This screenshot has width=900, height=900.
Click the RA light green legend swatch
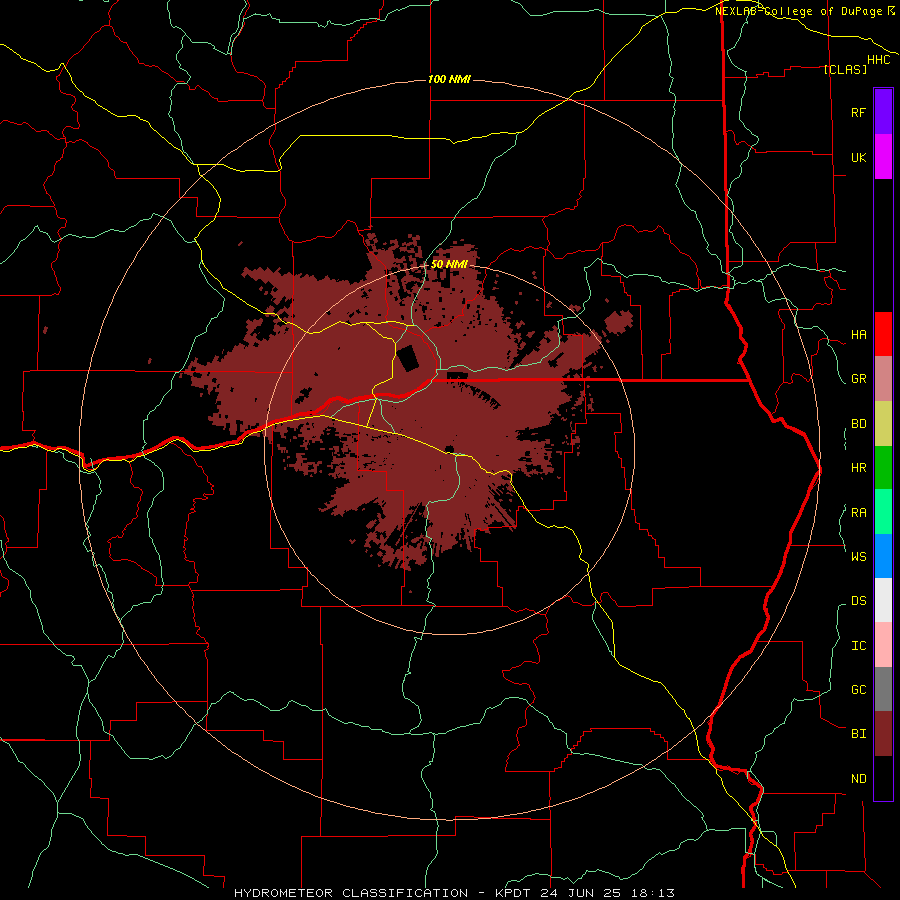click(883, 512)
